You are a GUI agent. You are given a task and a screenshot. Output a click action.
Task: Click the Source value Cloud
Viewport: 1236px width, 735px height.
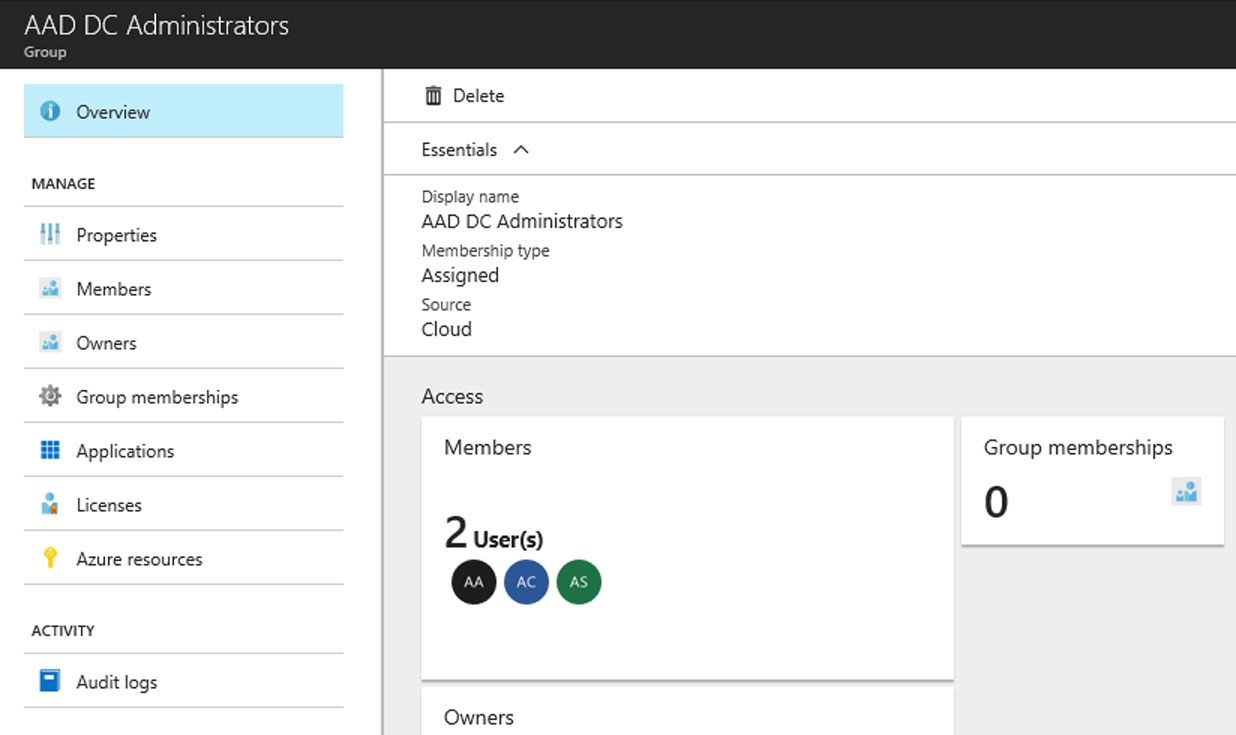[447, 329]
